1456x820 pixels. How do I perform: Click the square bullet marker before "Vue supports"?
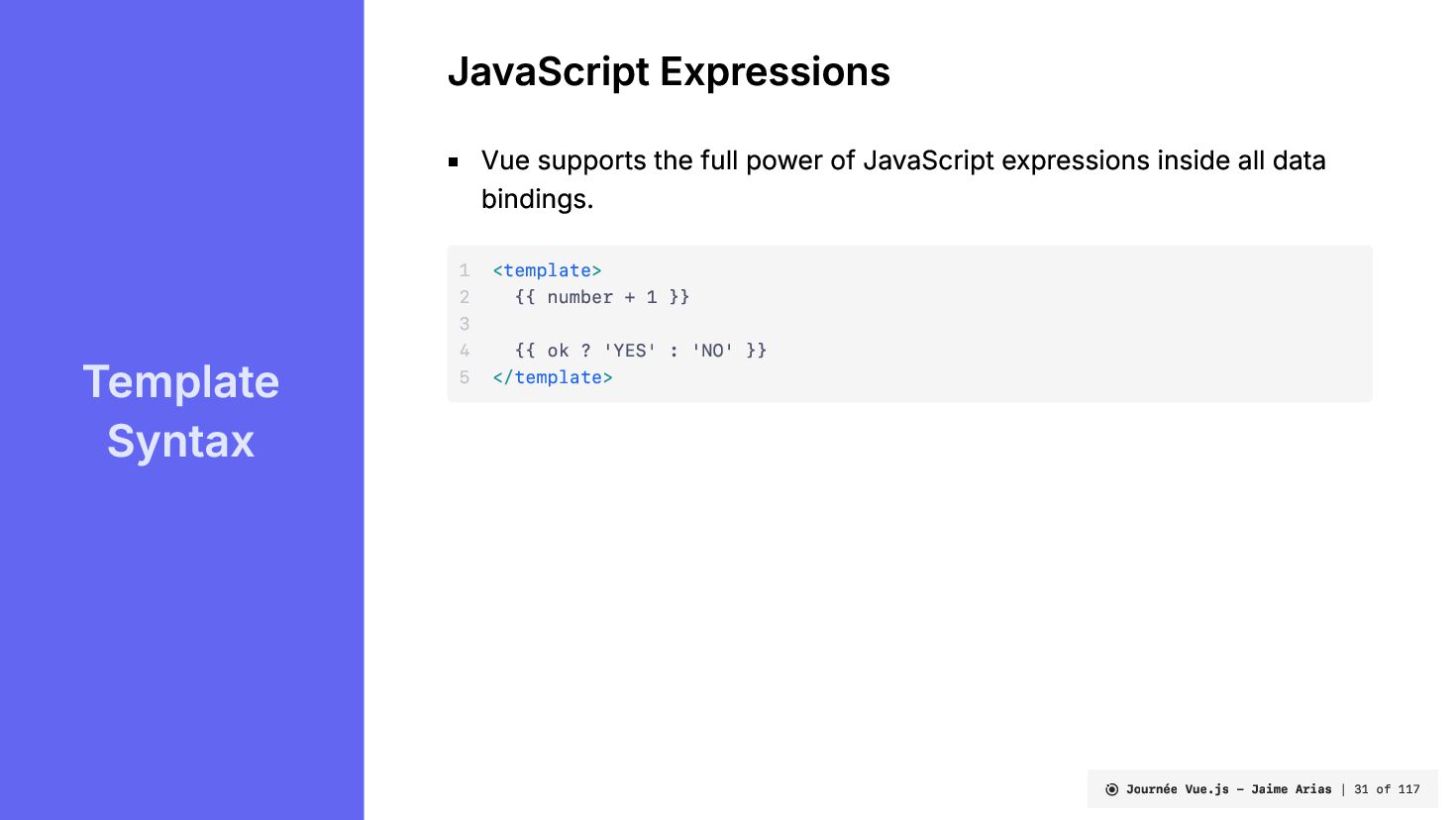454,161
